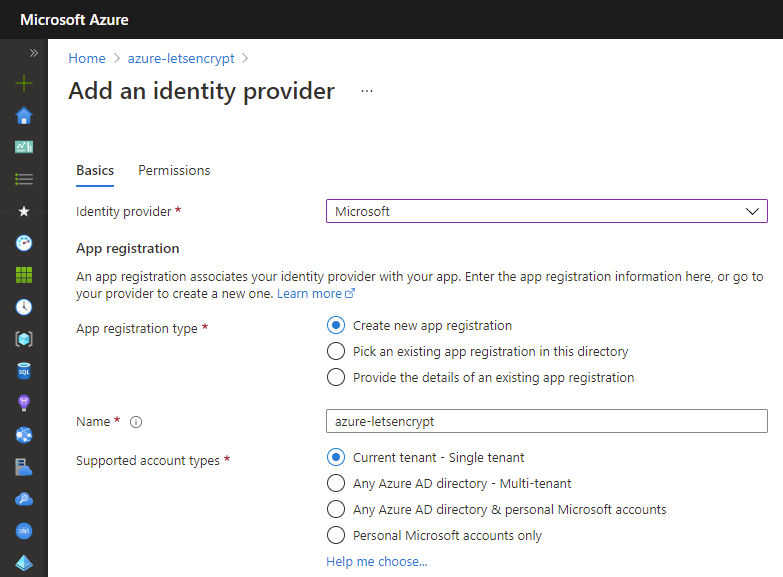Open the Dashboard chart icon in sidebar

[x=23, y=147]
